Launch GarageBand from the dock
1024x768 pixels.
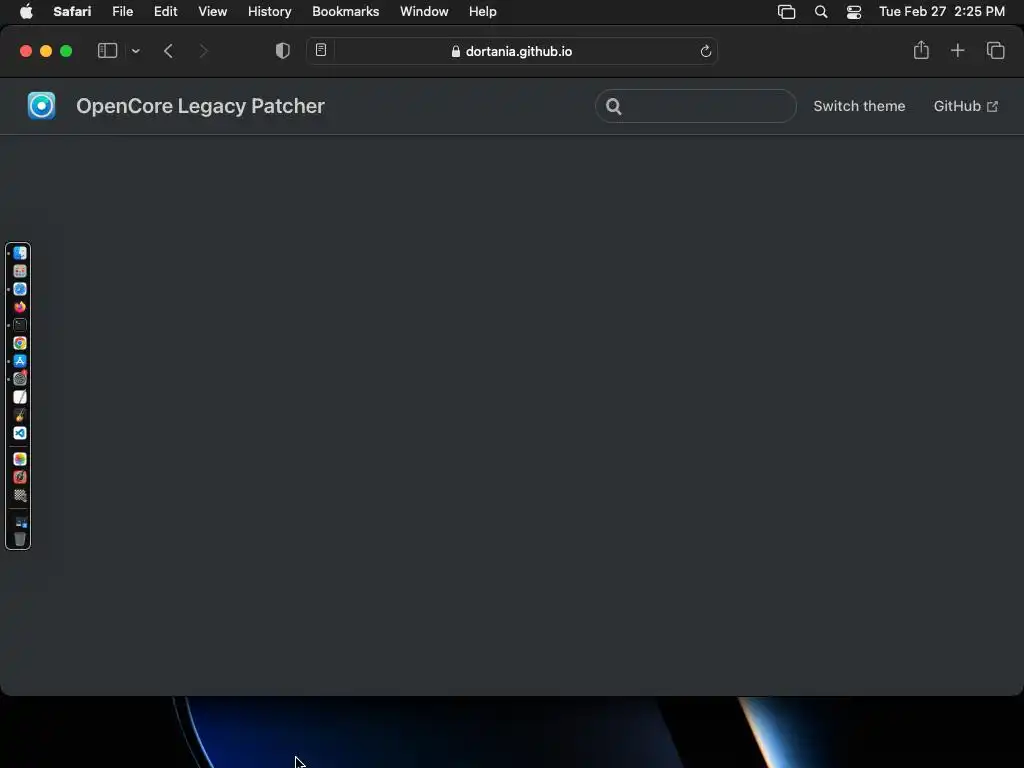click(x=20, y=415)
